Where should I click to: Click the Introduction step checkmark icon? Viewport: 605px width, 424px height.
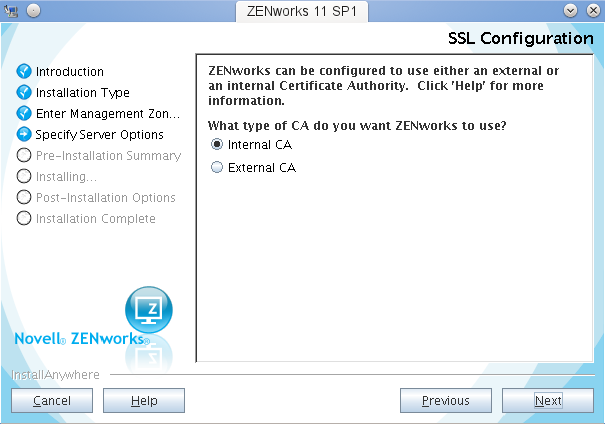(25, 72)
